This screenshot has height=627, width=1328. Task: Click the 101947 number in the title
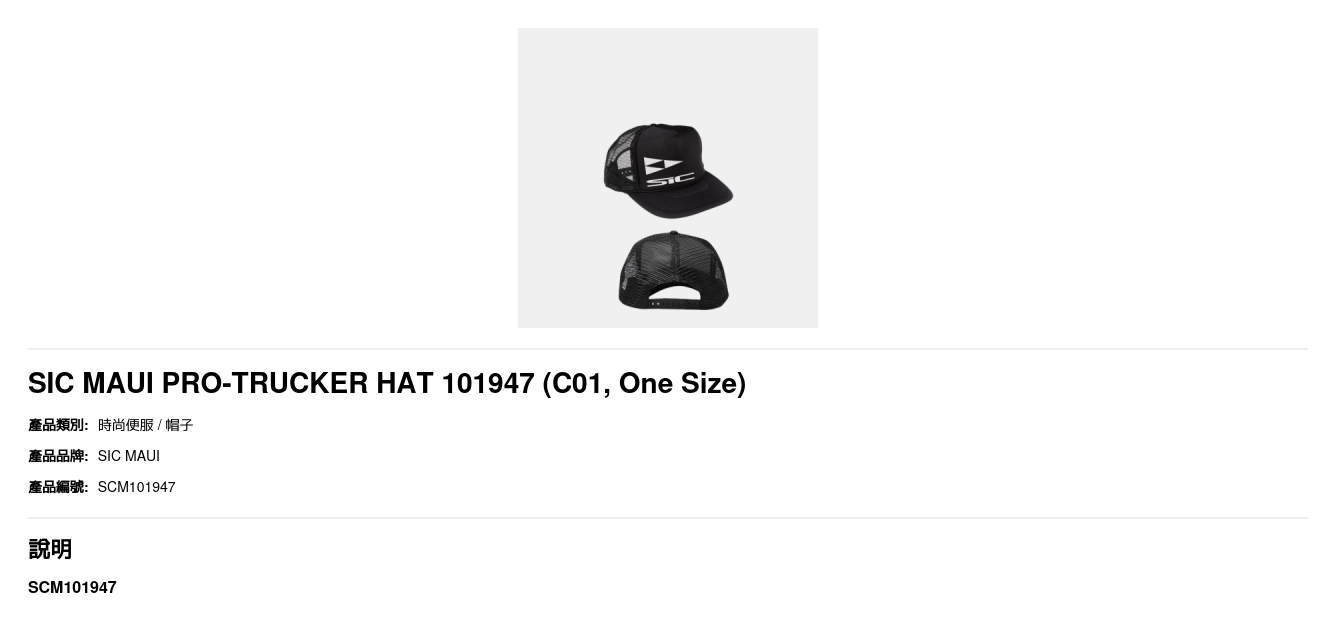[x=488, y=383]
